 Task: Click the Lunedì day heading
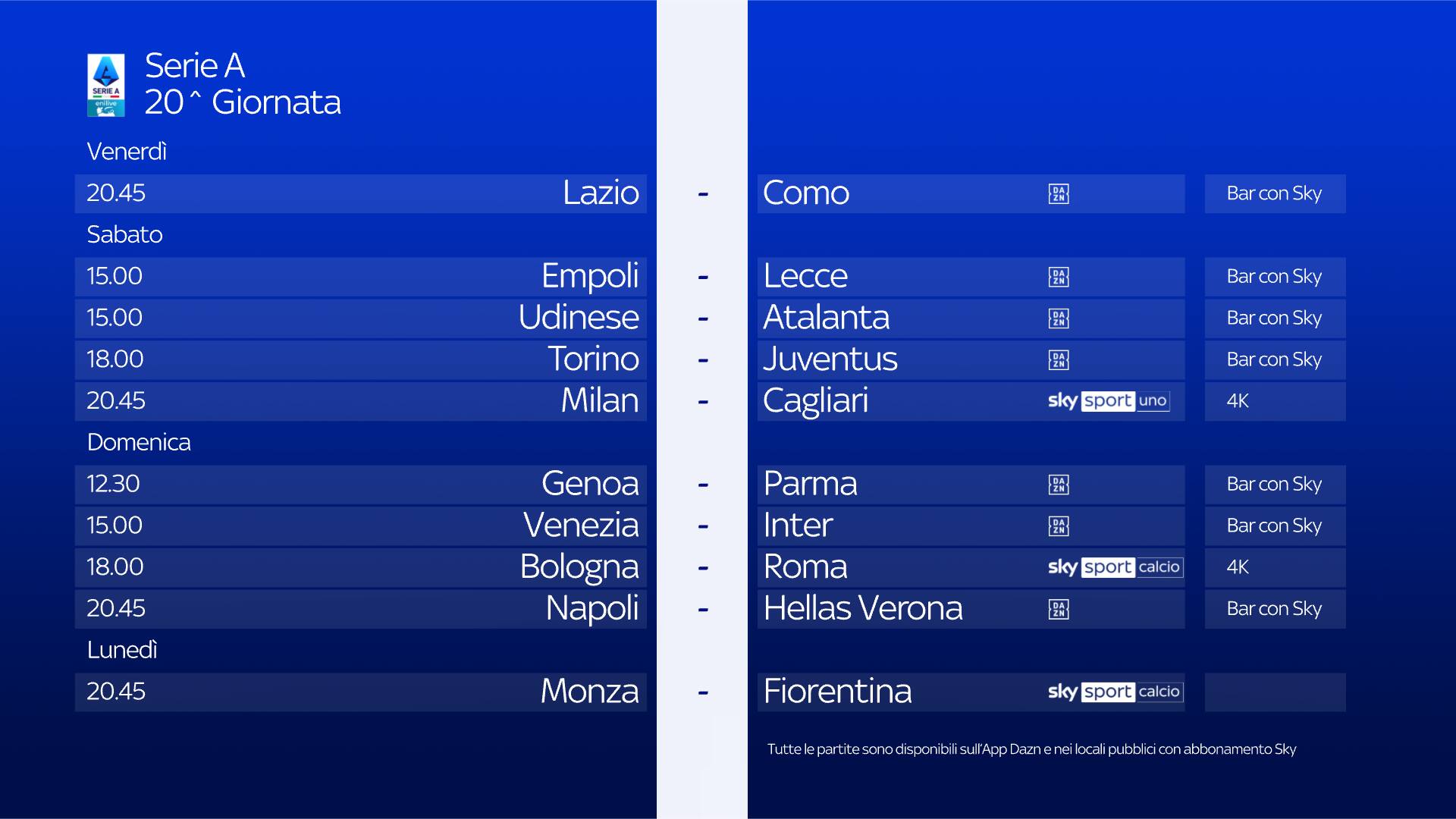[x=122, y=650]
